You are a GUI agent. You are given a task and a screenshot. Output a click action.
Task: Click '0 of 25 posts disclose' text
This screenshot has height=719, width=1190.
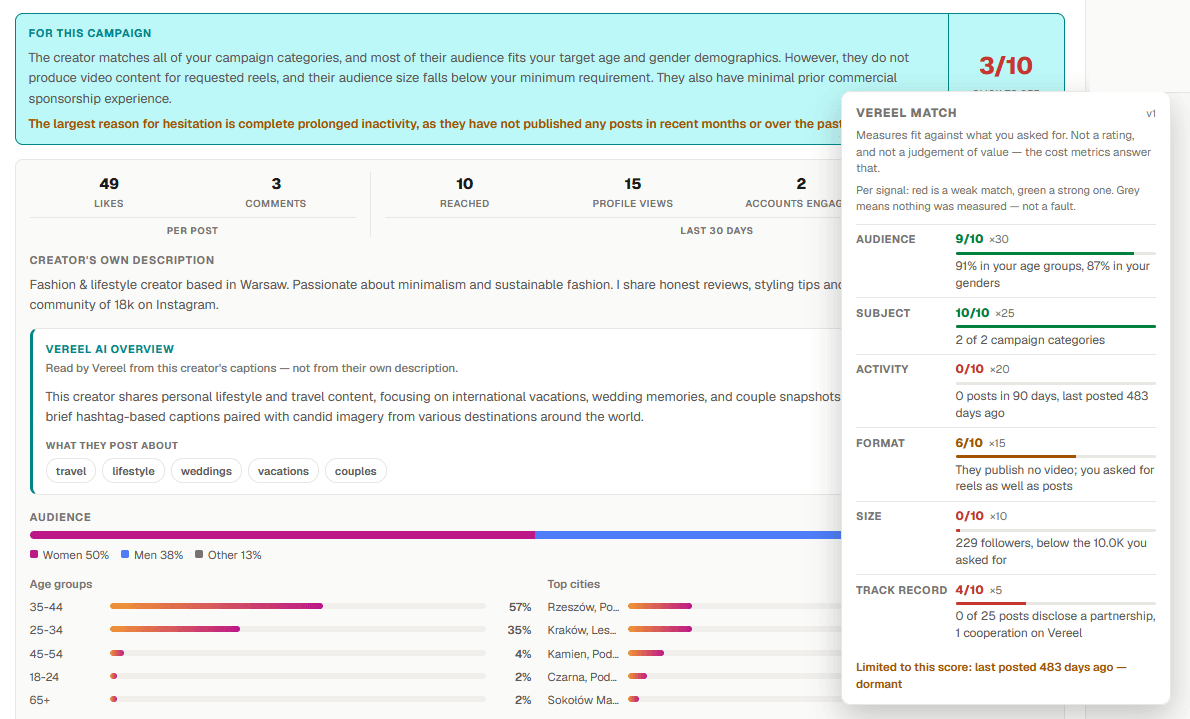(1017, 616)
